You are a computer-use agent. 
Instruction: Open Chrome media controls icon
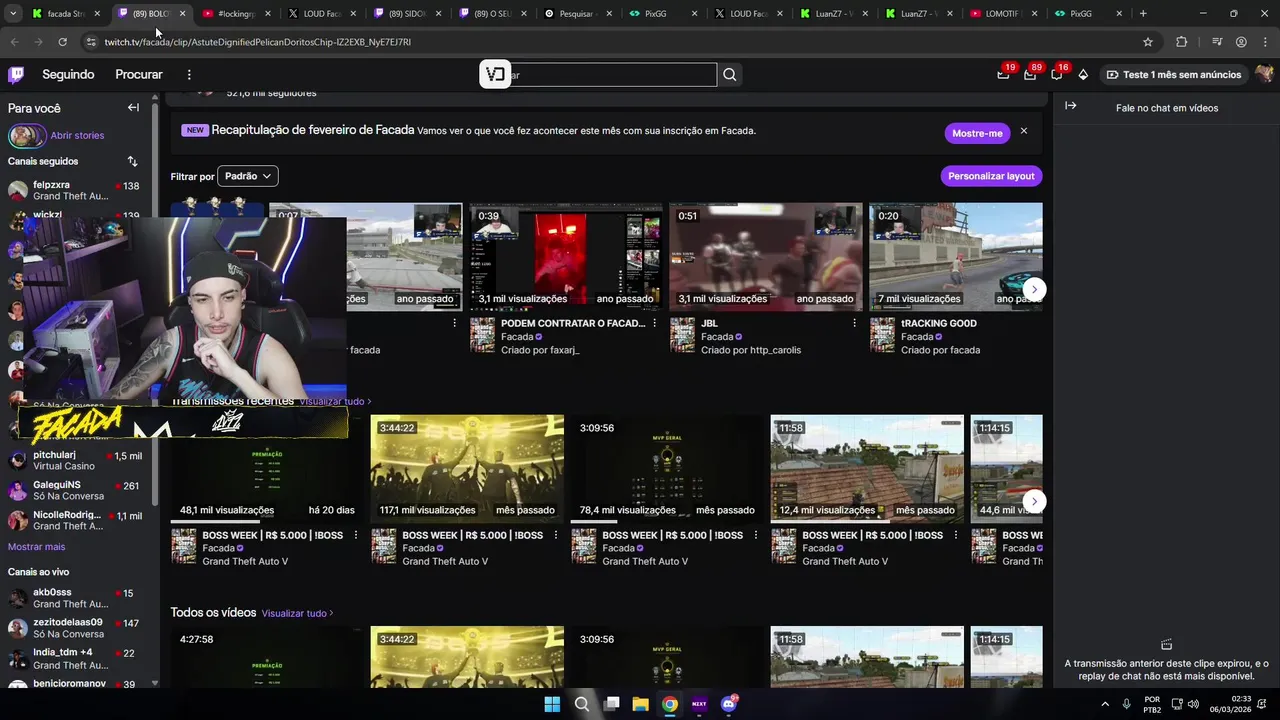pos(1217,42)
